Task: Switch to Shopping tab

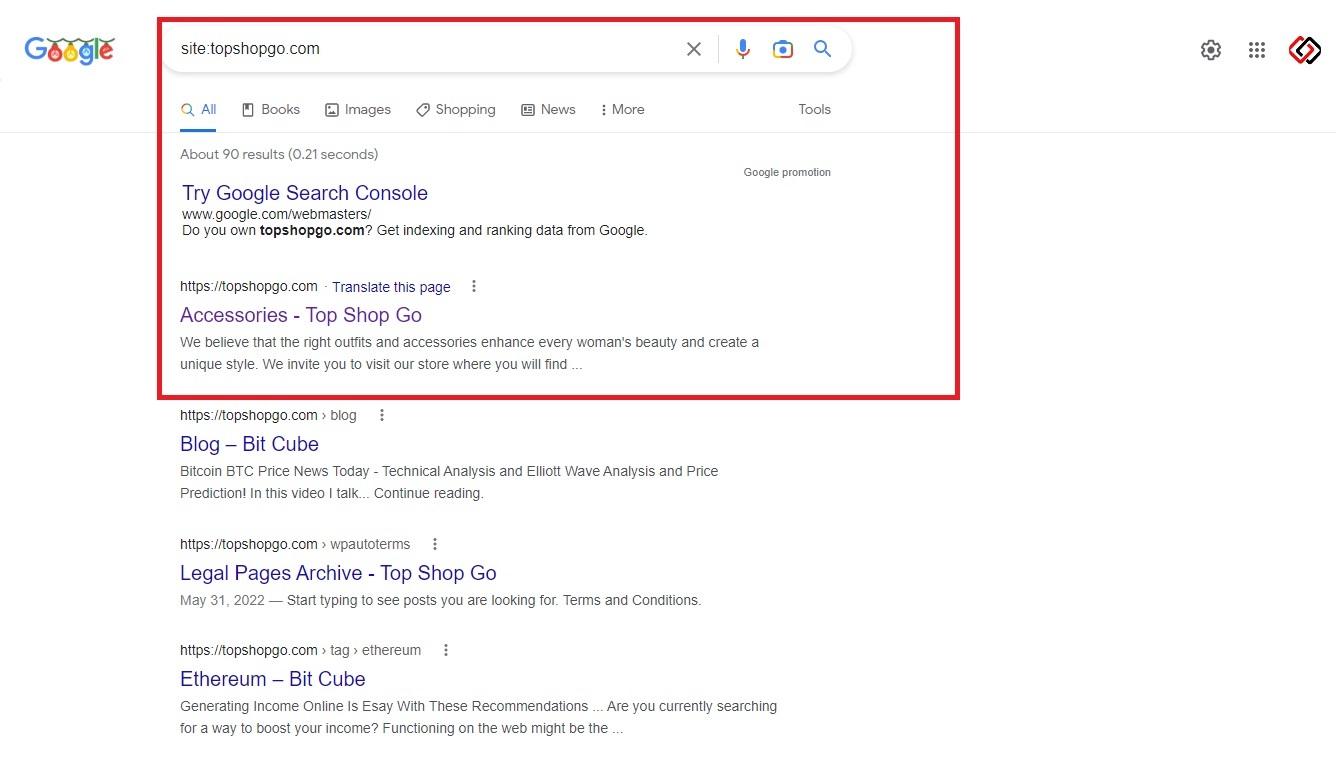Action: (x=456, y=110)
